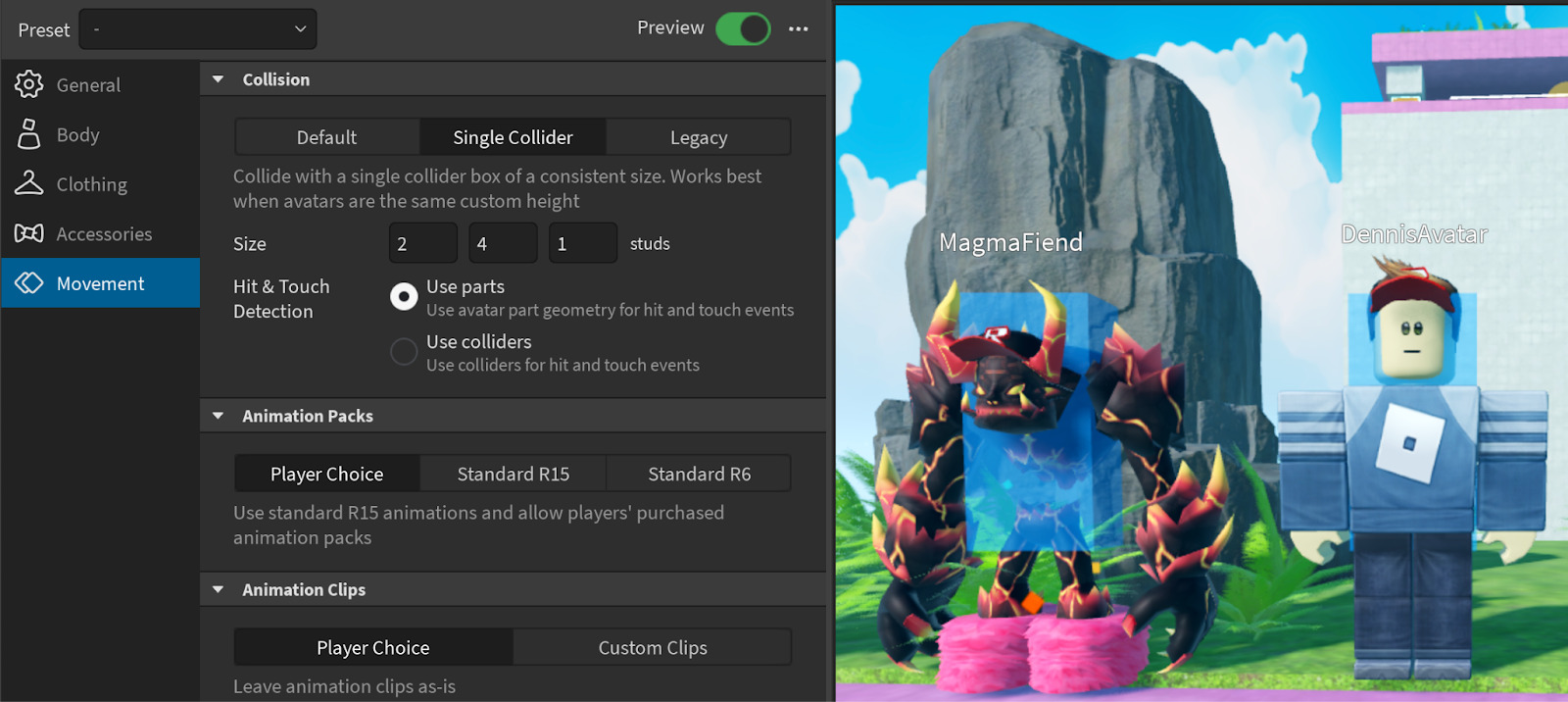The height and width of the screenshot is (702, 1568).
Task: Click the Accessories bow-tie icon
Action: pos(28,233)
